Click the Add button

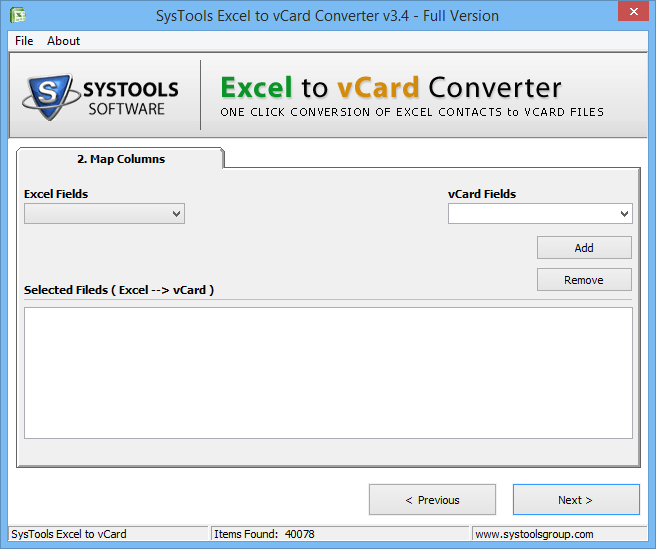584,248
